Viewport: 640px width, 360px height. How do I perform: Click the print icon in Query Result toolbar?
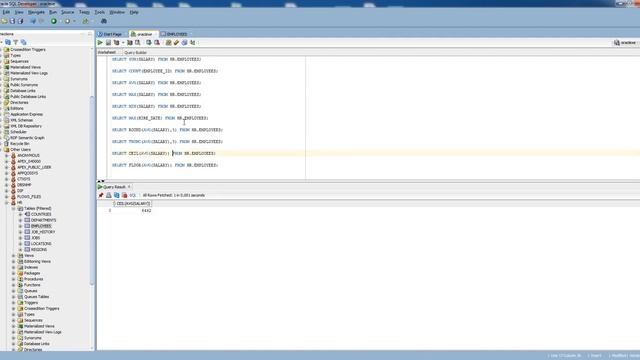tap(109, 196)
